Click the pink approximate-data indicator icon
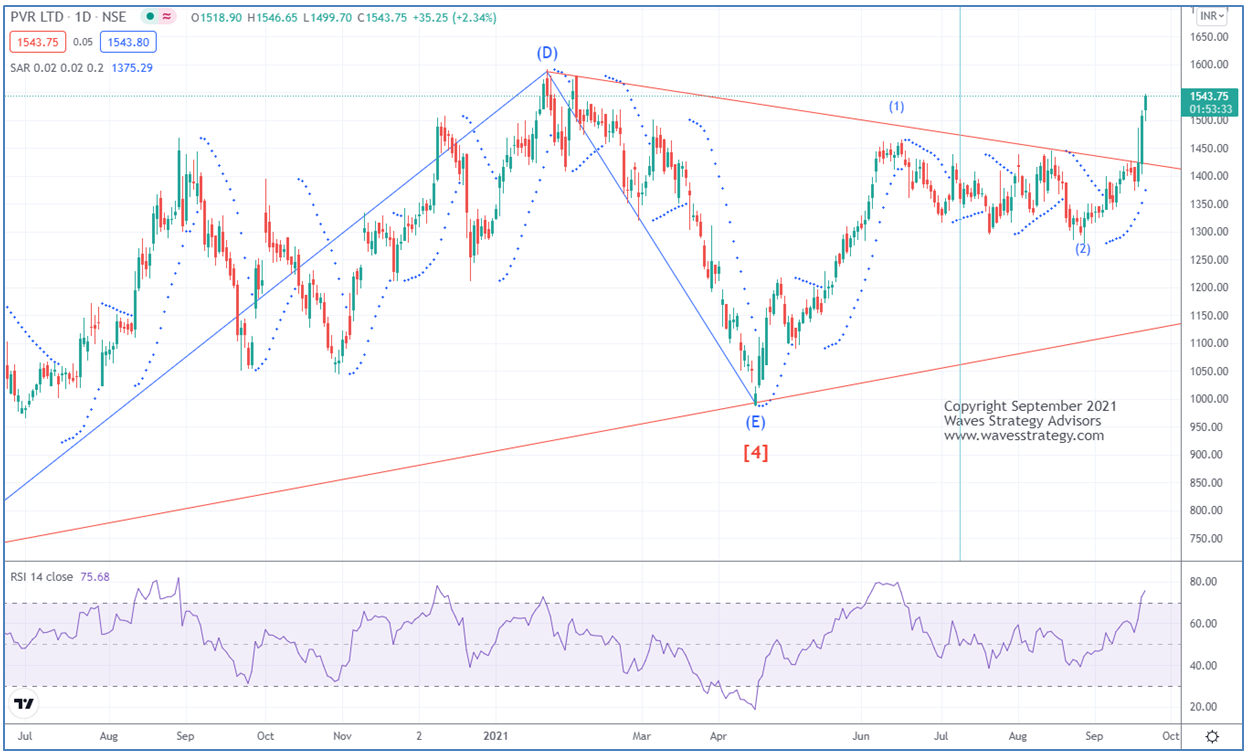1249x755 pixels. click(168, 17)
